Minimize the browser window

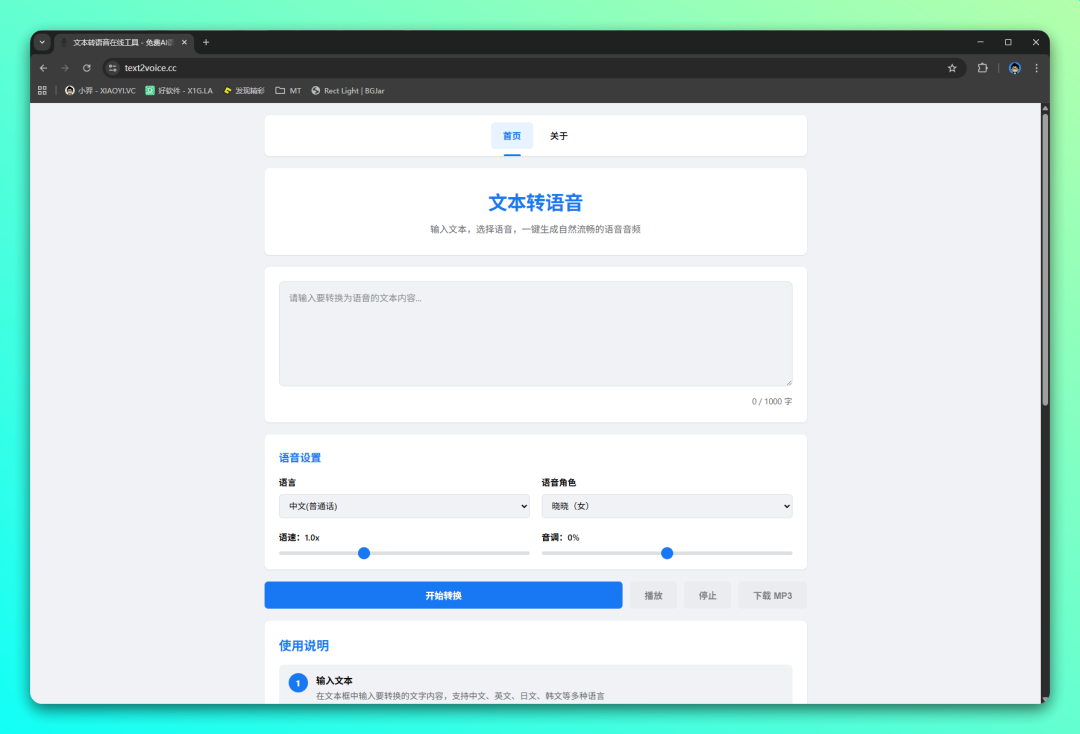980,42
